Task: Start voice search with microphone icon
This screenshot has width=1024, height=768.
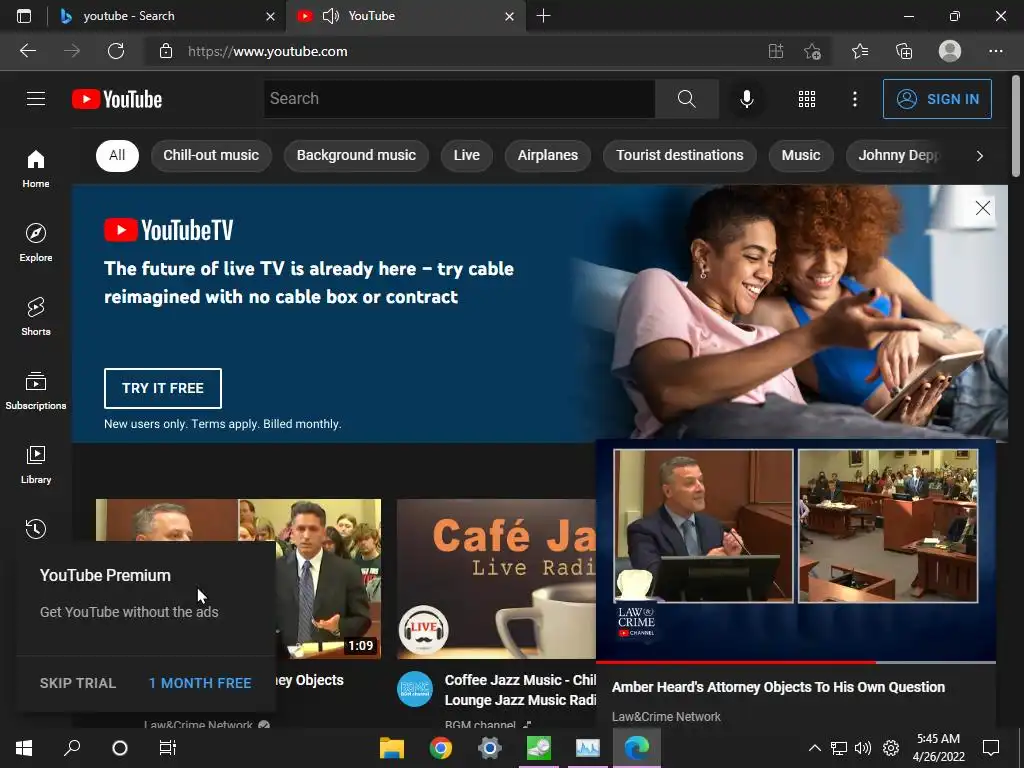Action: [x=746, y=99]
